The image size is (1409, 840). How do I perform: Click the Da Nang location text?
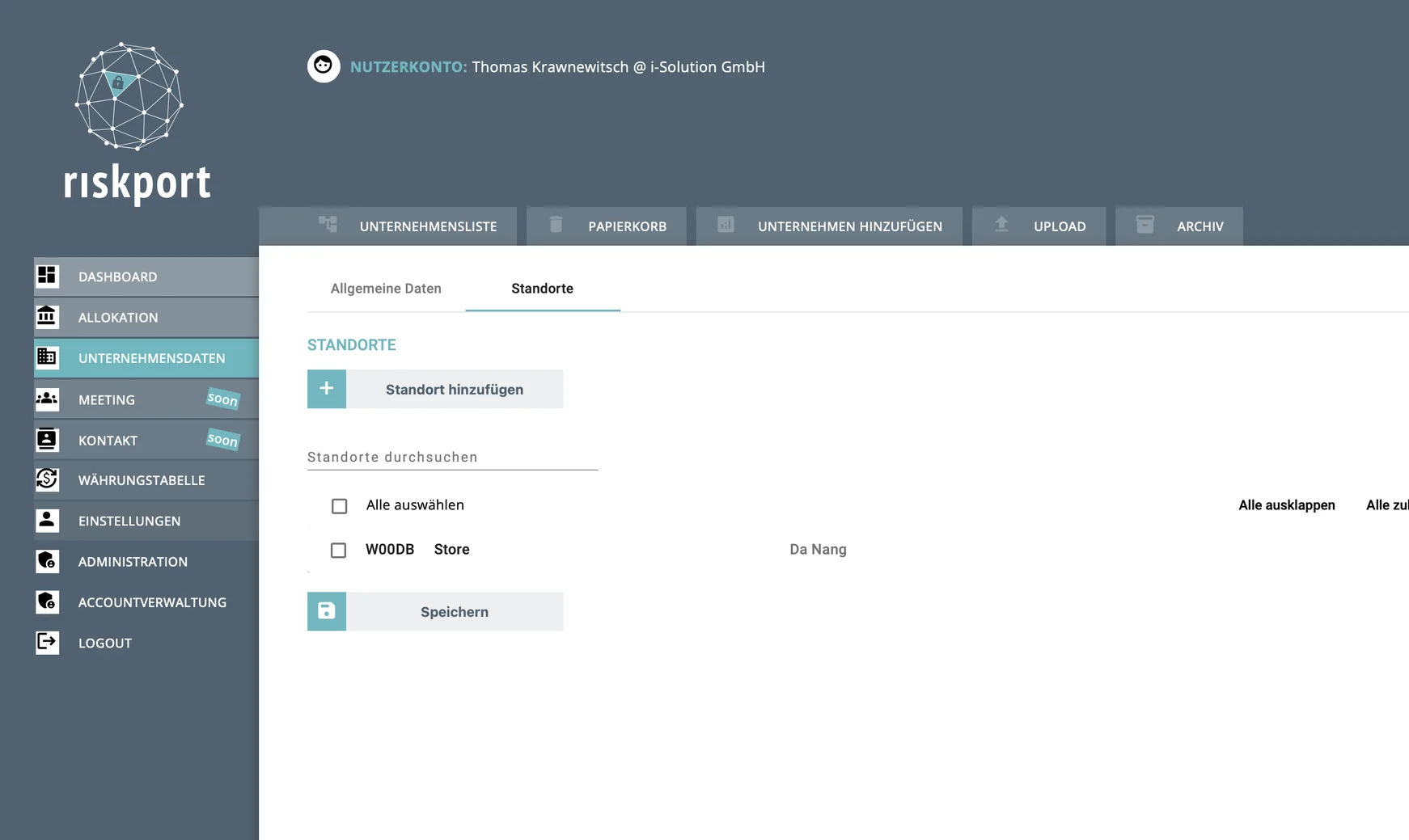coord(818,549)
